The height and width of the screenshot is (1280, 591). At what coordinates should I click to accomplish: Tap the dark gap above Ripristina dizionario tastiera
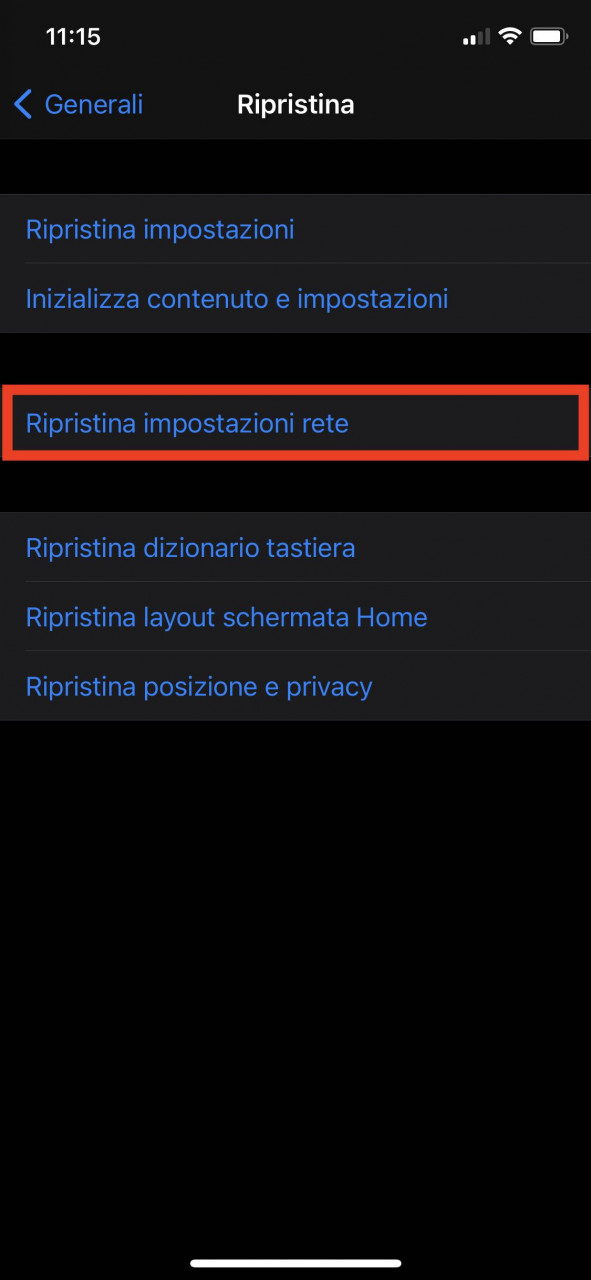click(x=295, y=487)
